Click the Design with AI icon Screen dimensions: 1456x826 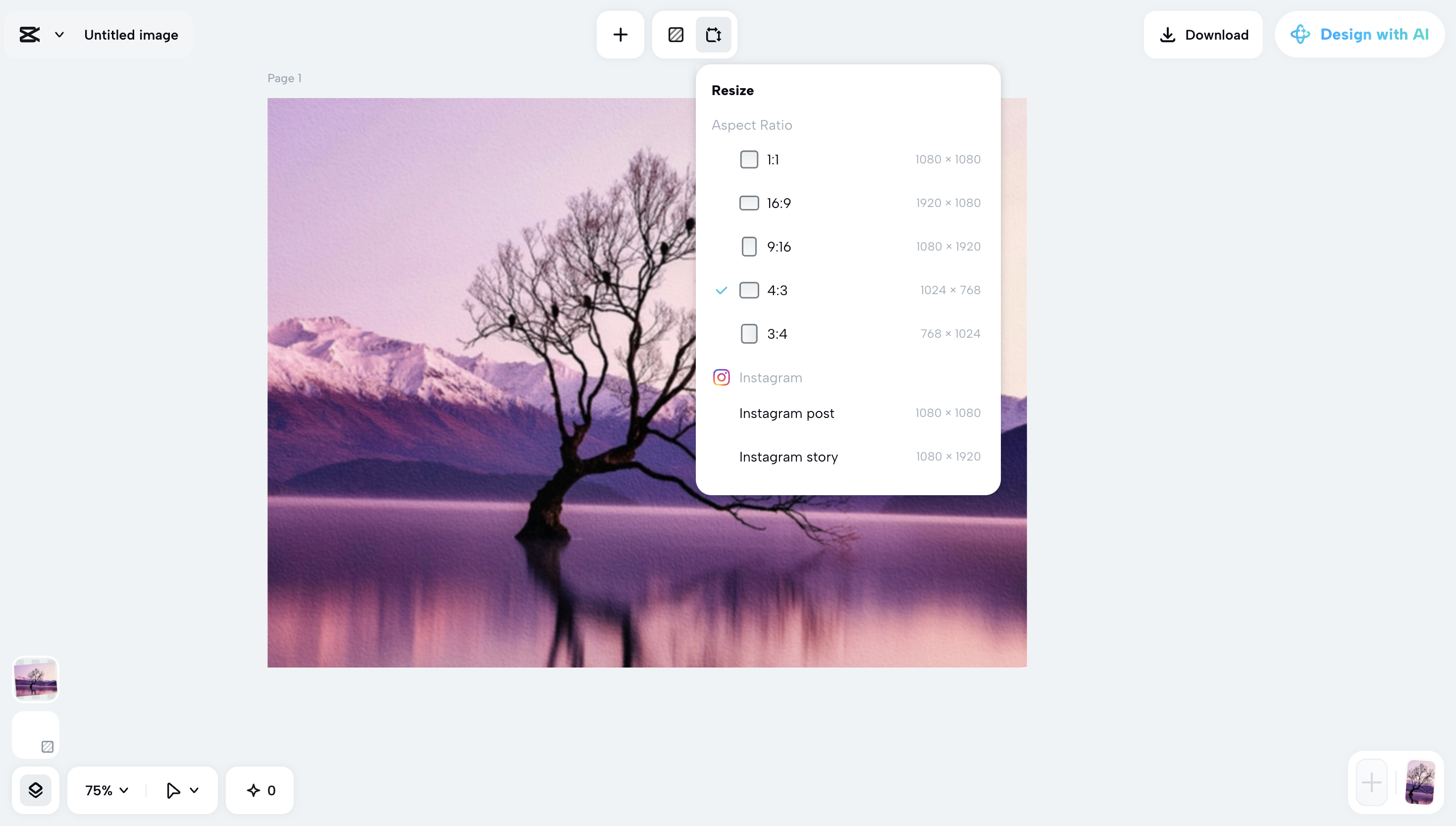(x=1300, y=35)
